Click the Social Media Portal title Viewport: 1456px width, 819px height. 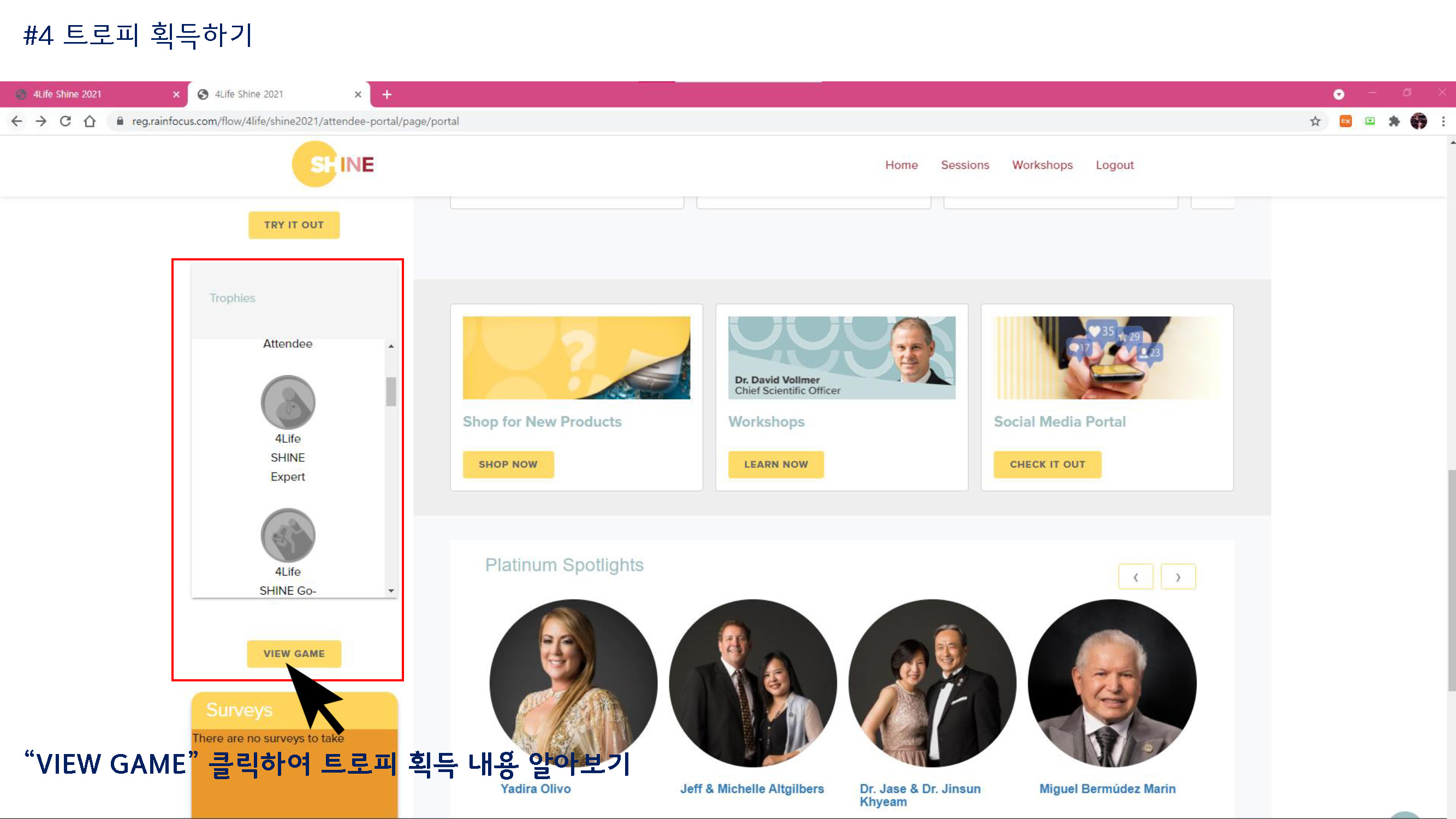(x=1059, y=422)
